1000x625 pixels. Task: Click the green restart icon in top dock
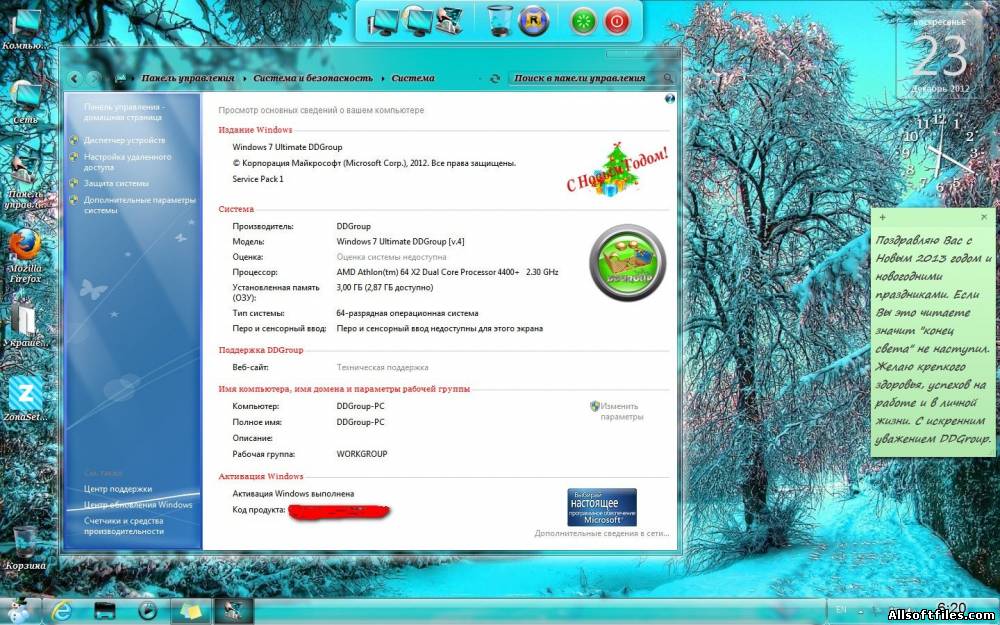(x=583, y=20)
